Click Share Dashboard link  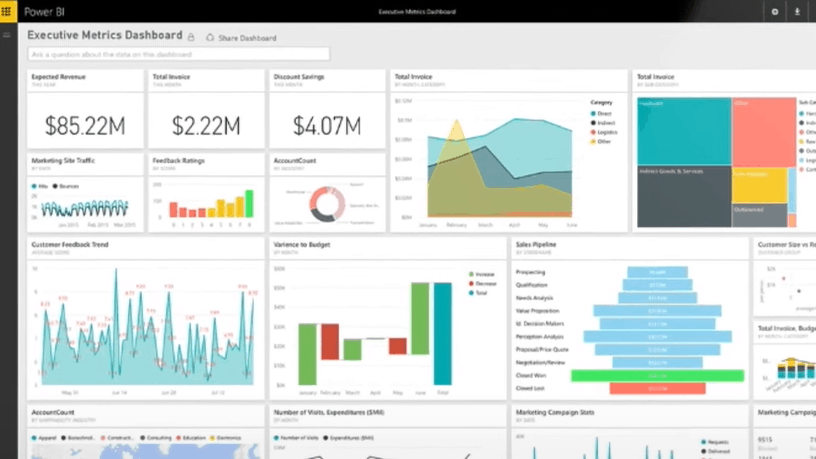click(247, 38)
